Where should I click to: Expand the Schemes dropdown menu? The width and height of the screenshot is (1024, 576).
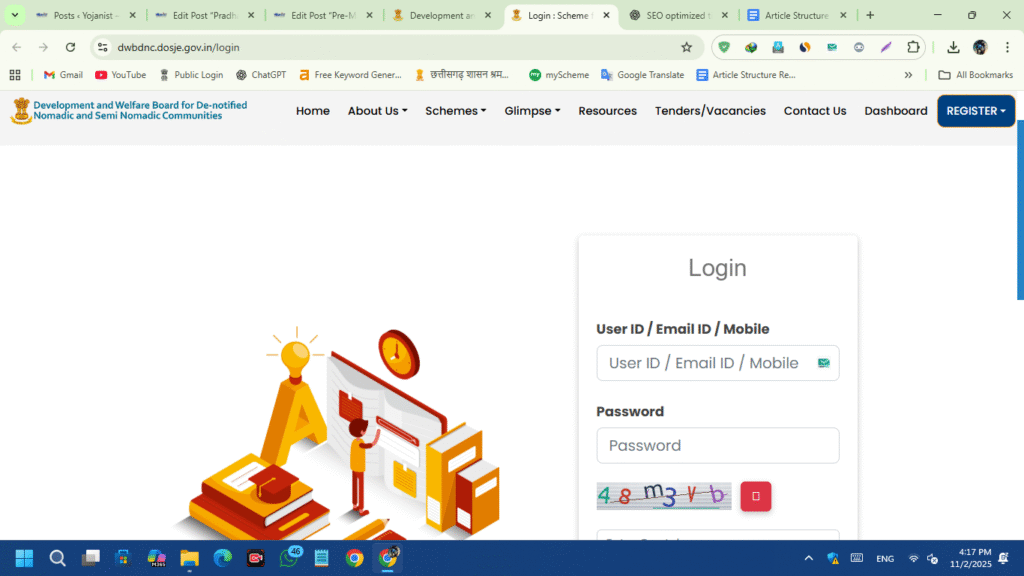[455, 111]
